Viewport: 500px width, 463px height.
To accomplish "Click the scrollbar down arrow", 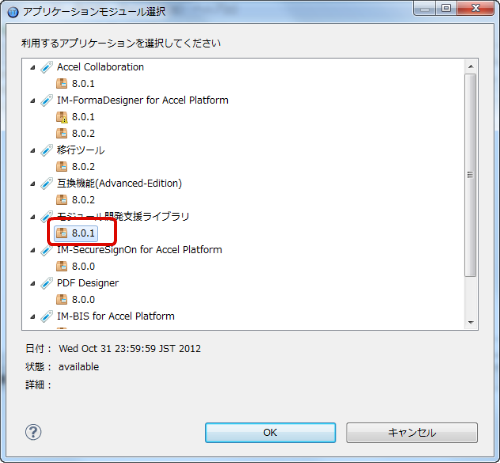I will pyautogui.click(x=470, y=322).
